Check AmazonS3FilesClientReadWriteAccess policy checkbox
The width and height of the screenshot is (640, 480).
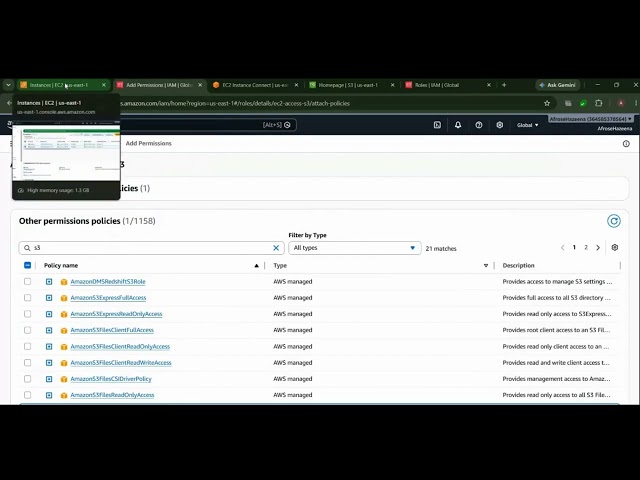[27, 362]
